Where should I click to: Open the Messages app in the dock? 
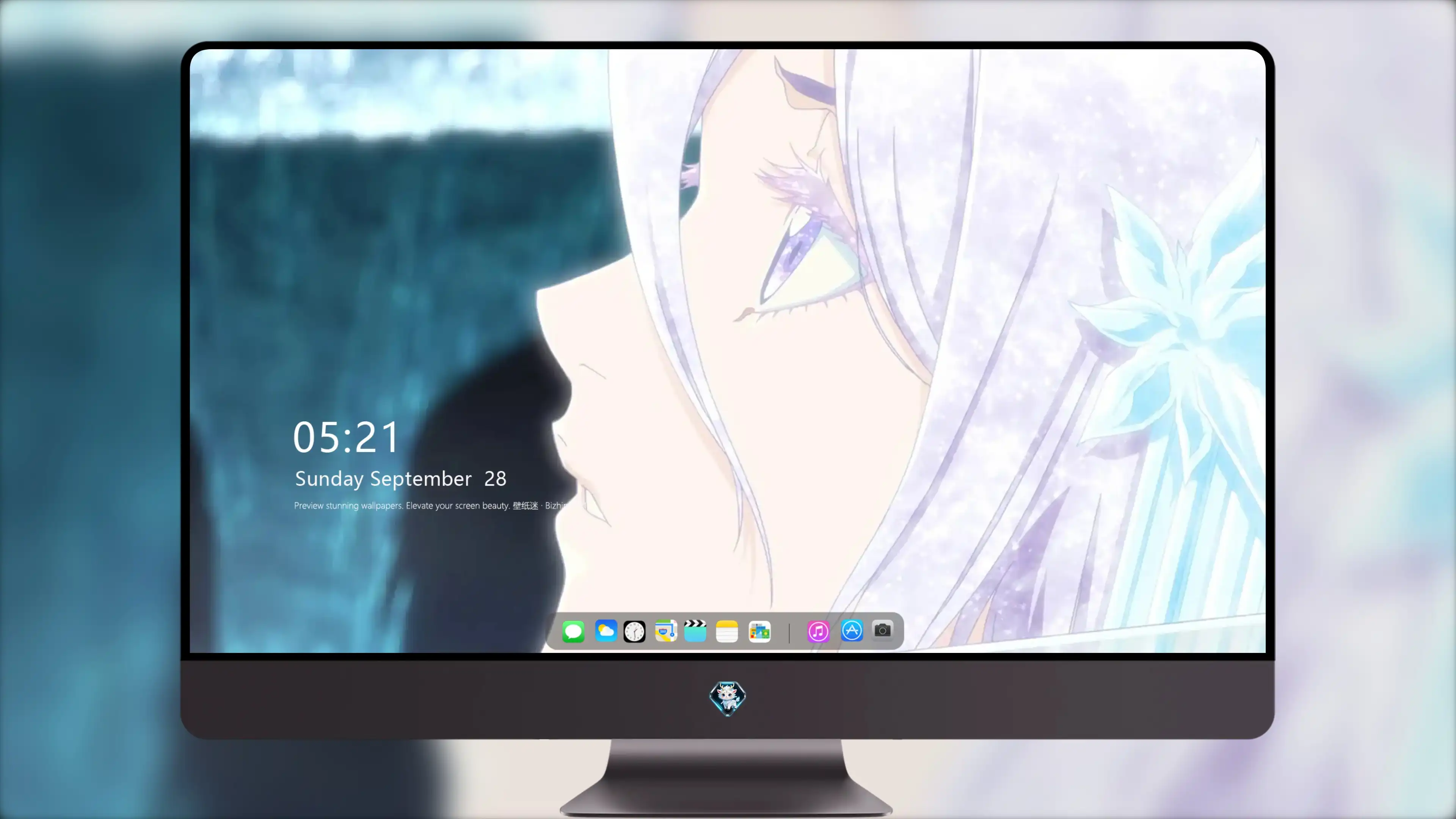573,631
